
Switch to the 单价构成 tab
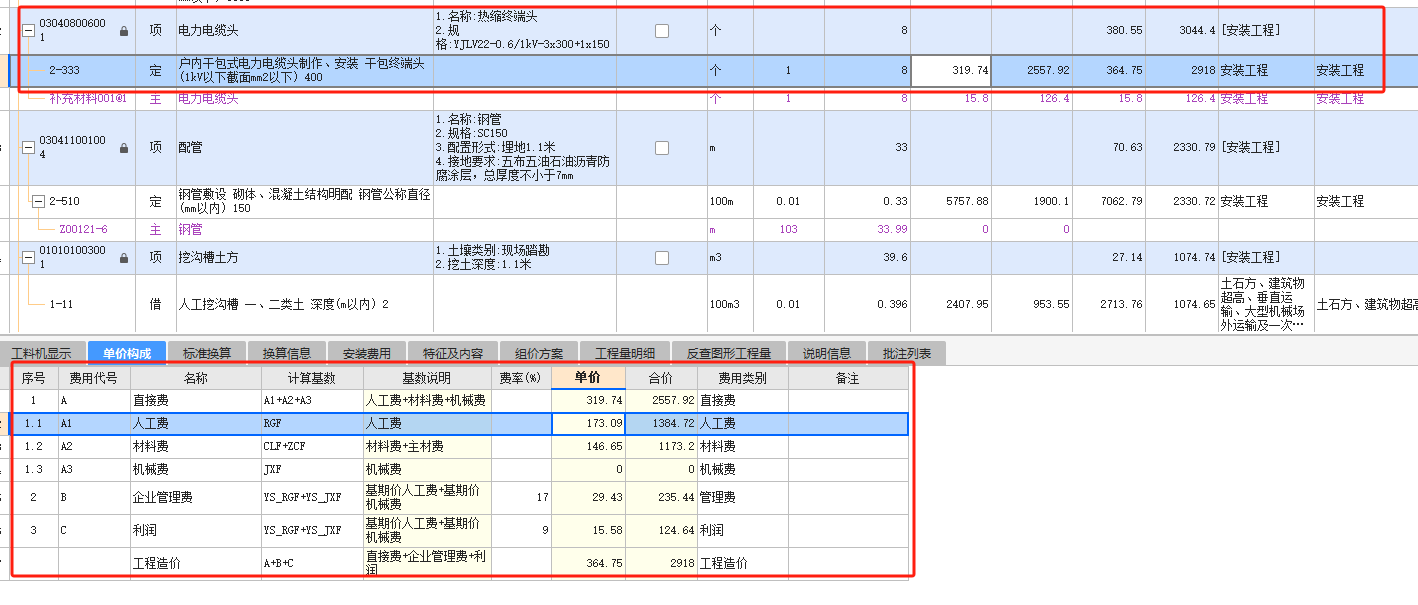point(127,353)
